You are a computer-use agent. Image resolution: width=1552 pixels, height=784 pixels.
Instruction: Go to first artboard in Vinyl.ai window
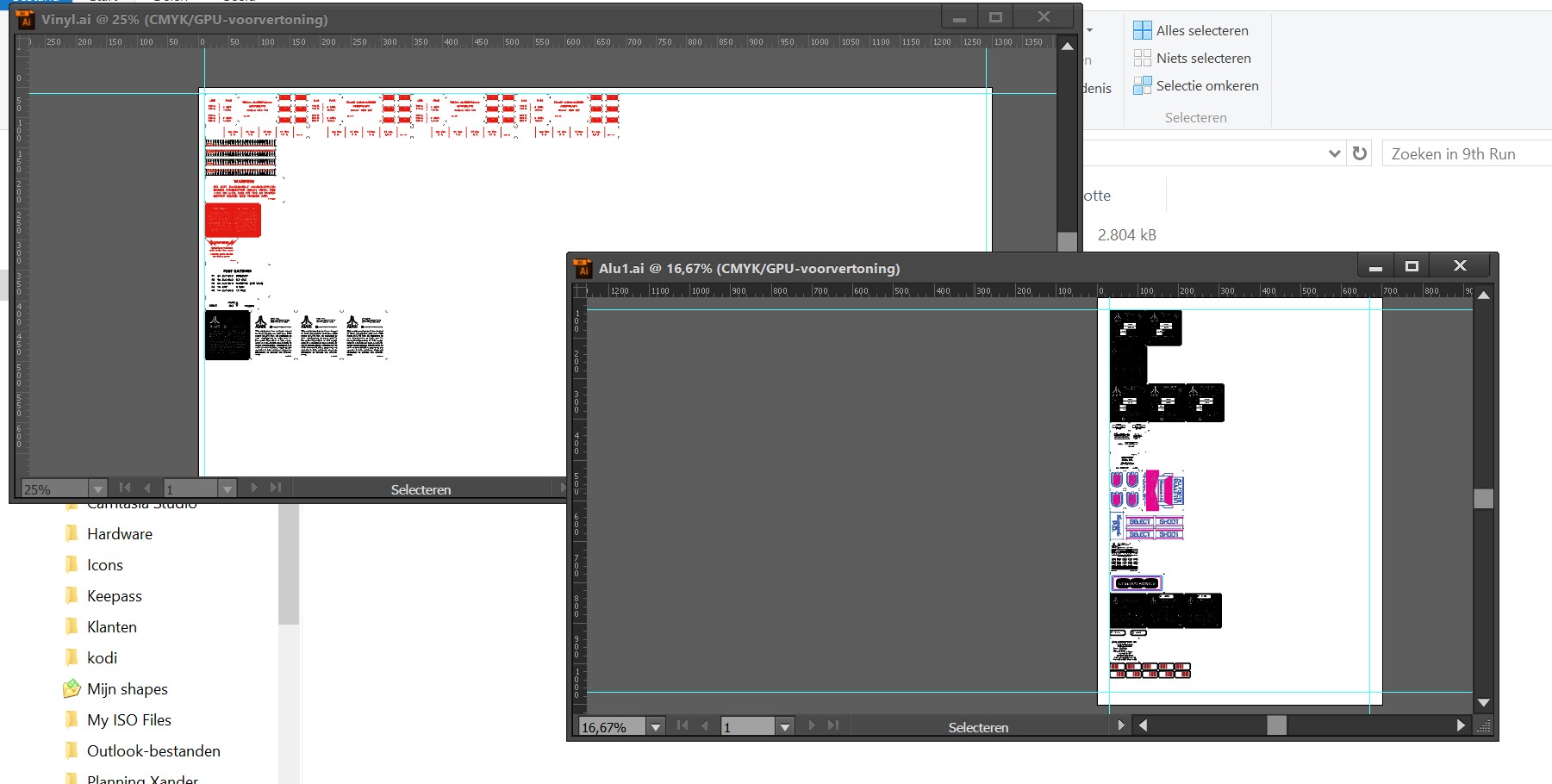(x=125, y=488)
